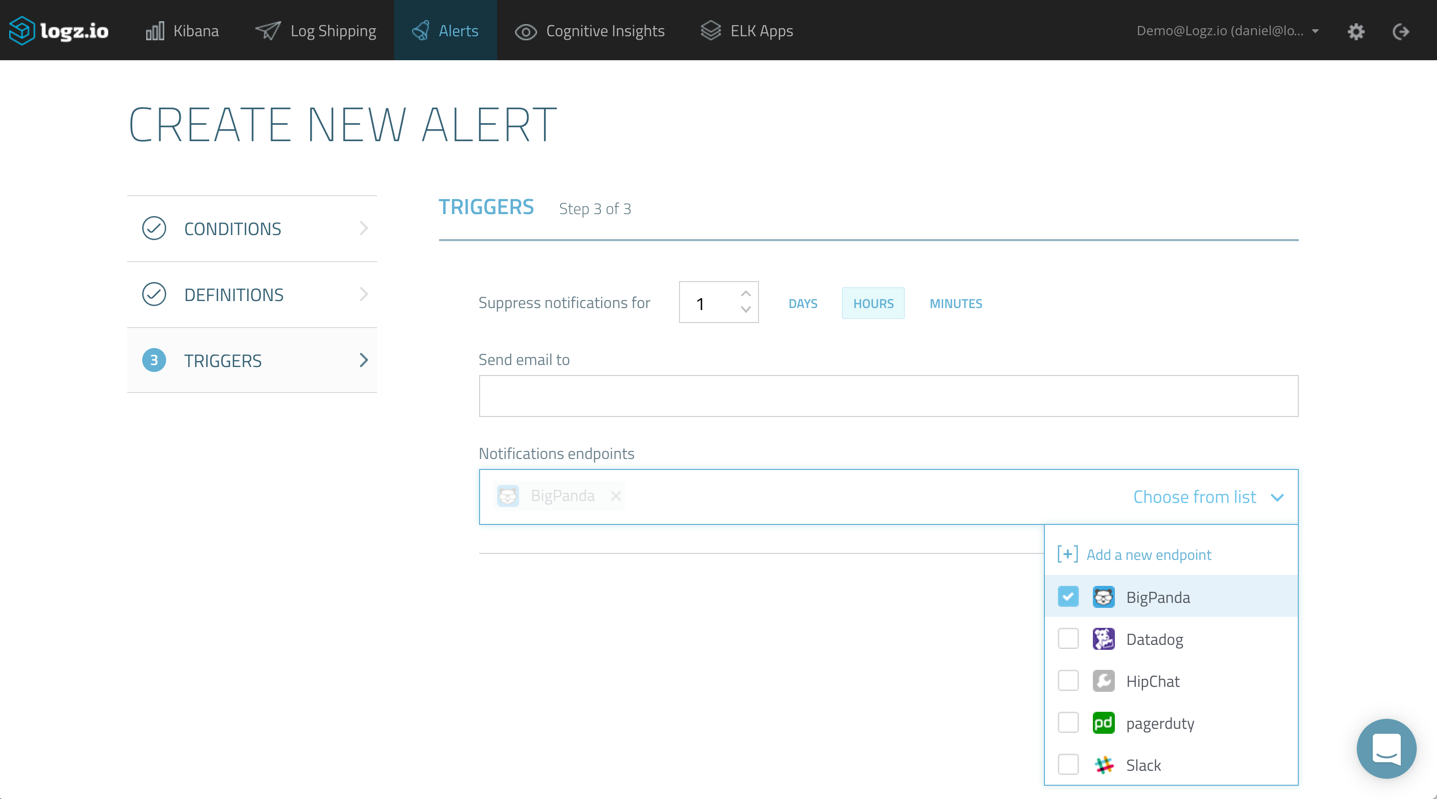Click the Triggers step chevron
Viewport: 1437px width, 799px height.
tap(364, 360)
